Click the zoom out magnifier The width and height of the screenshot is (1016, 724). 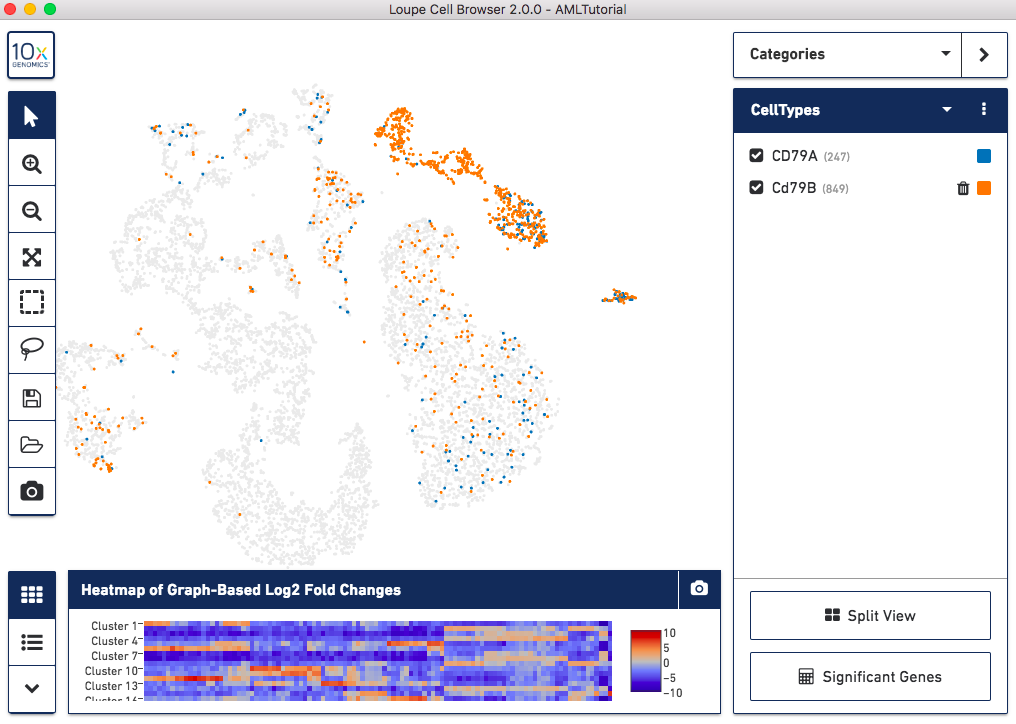tap(31, 210)
